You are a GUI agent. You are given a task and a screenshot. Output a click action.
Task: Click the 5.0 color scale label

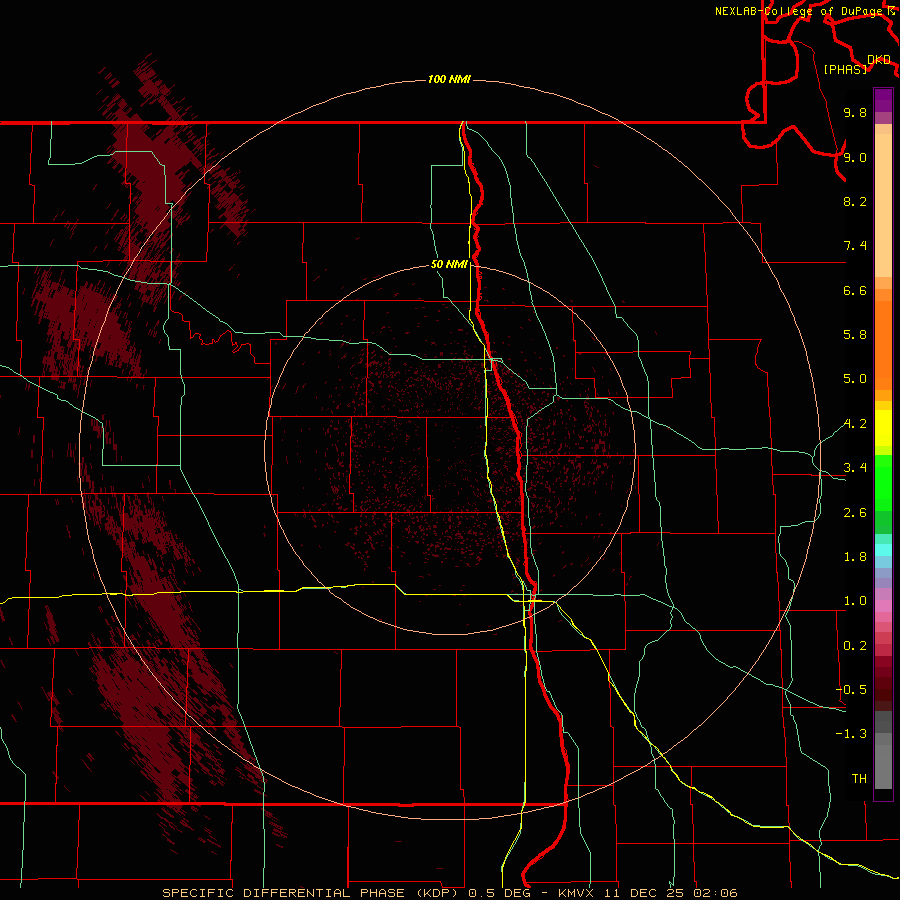click(x=855, y=379)
